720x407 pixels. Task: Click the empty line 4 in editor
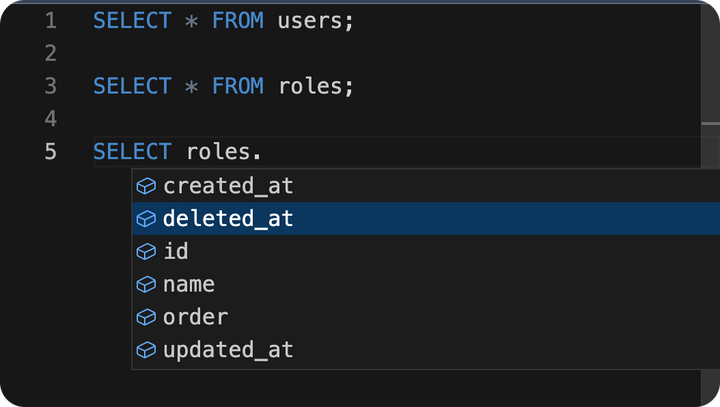tap(300, 119)
